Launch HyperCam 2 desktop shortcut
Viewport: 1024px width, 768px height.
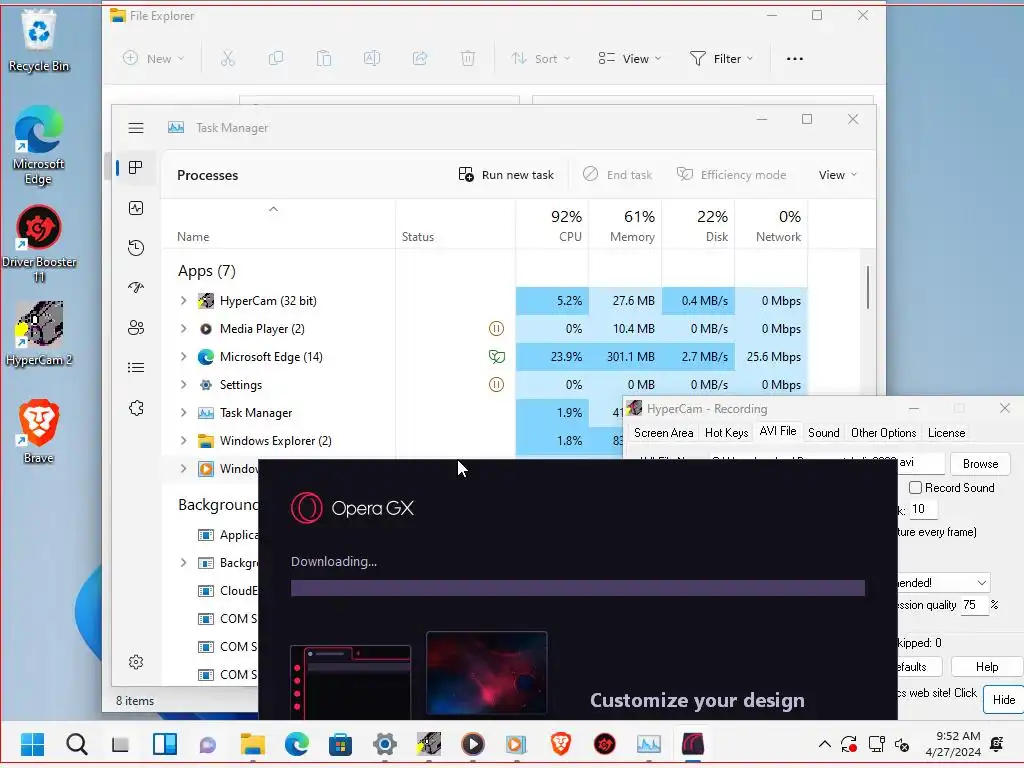point(39,334)
